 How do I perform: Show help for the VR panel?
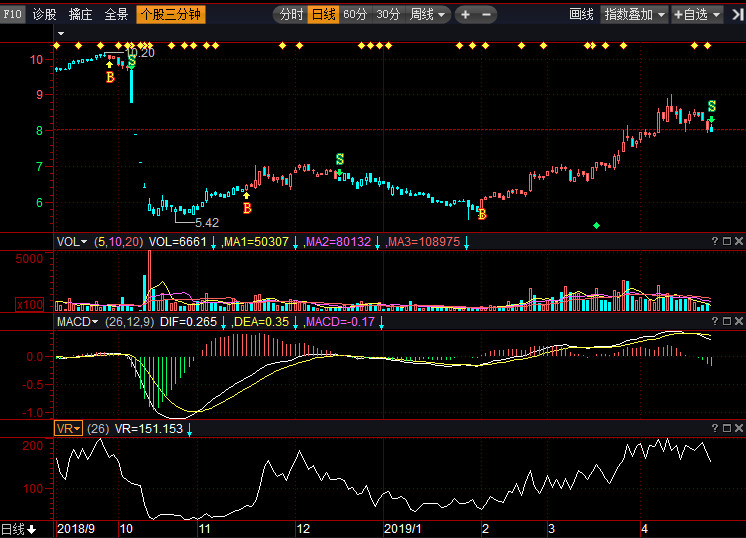tap(715, 428)
